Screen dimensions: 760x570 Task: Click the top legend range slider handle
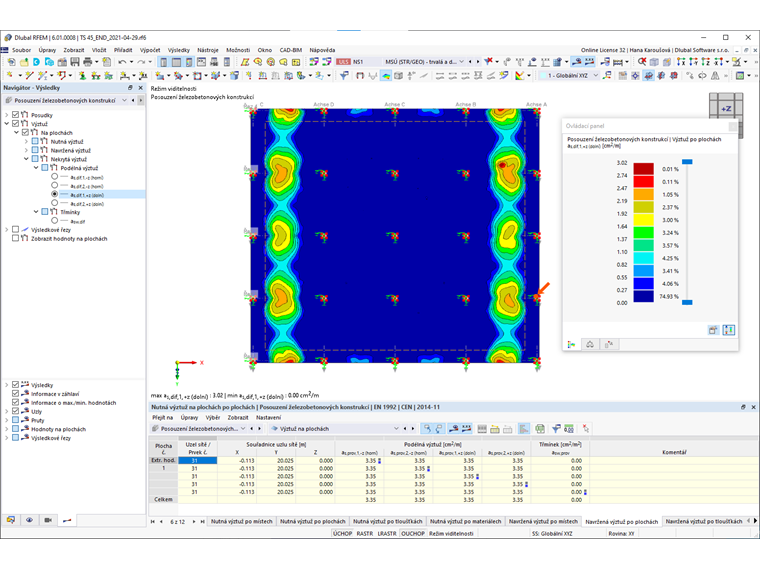click(x=687, y=162)
